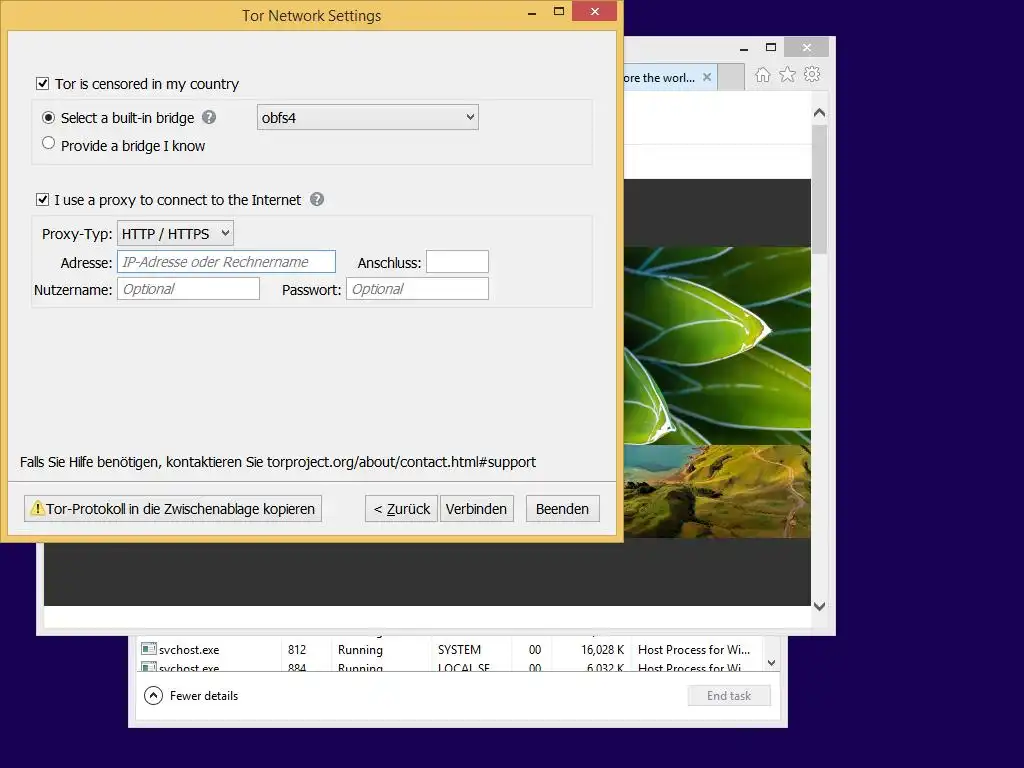The width and height of the screenshot is (1024, 768).
Task: Open the obfs4 bridge type dropdown
Action: point(368,118)
